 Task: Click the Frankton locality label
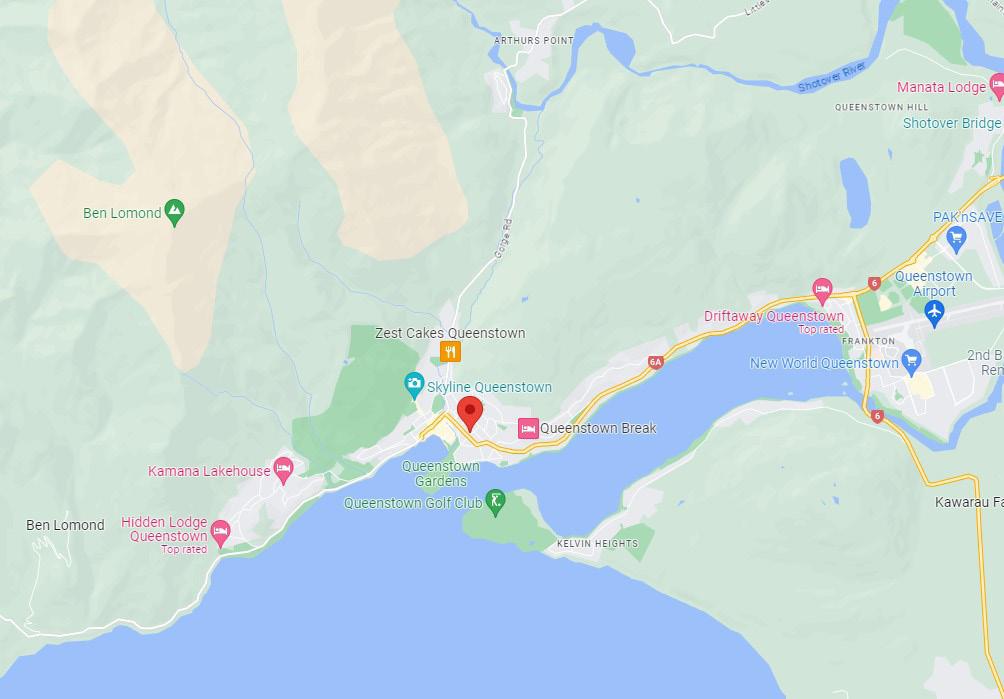pos(869,341)
